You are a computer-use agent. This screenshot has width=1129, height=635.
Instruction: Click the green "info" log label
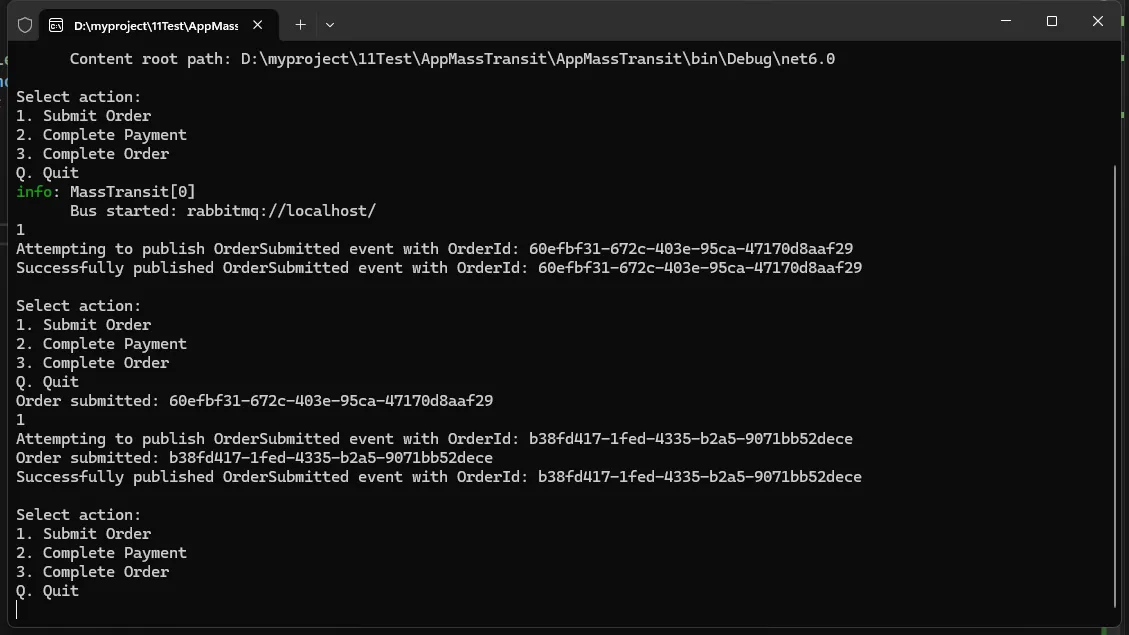(x=37, y=192)
